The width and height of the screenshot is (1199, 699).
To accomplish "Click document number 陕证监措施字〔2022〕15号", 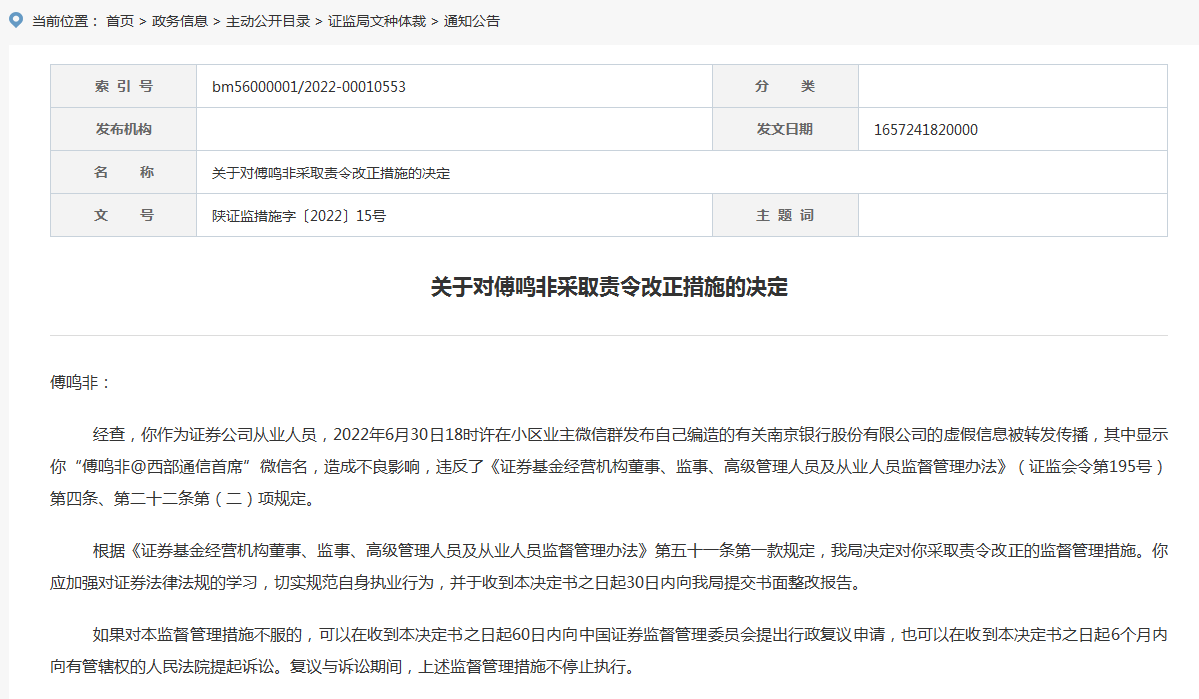I will pos(299,216).
